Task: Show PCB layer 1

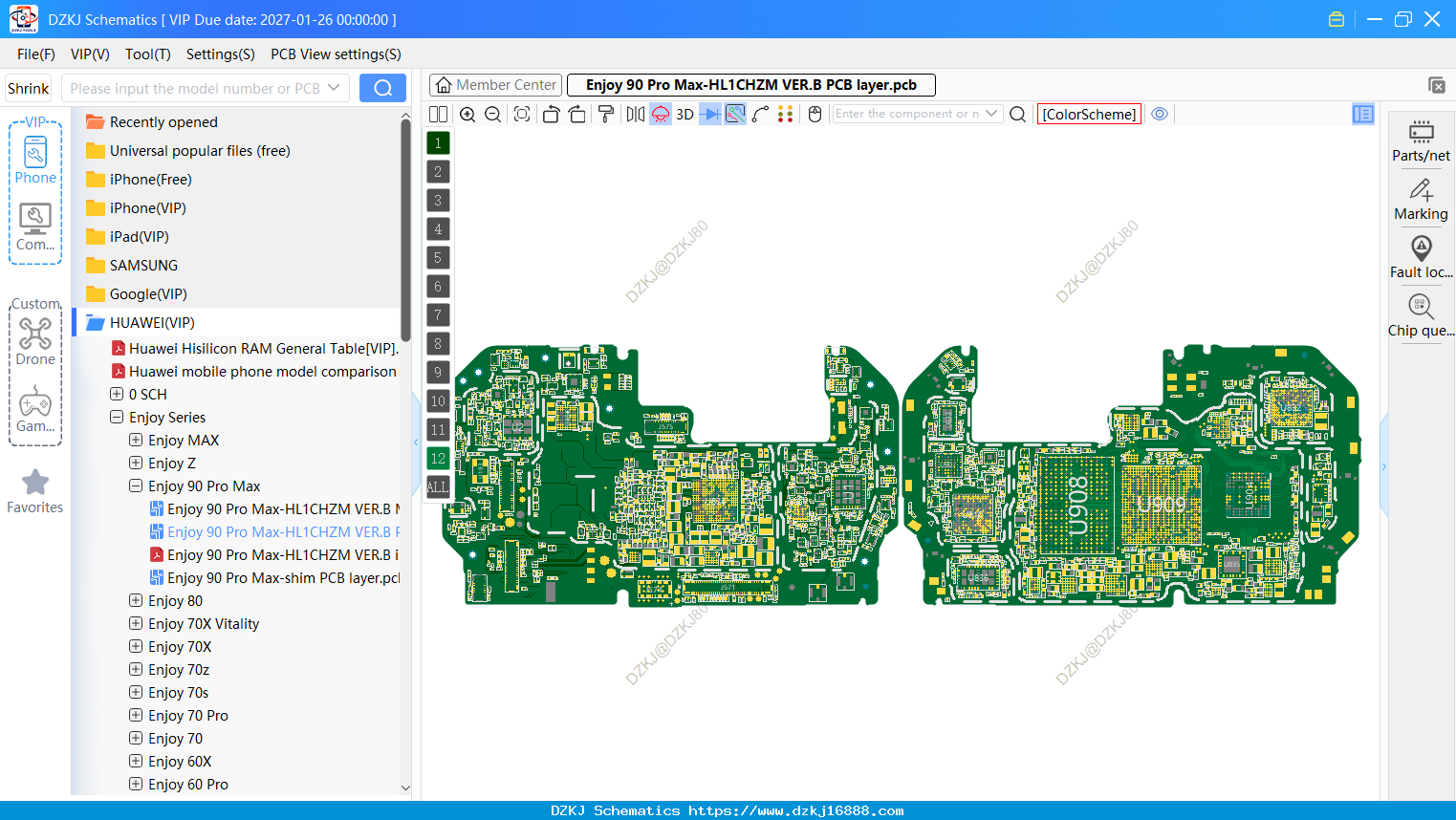Action: (438, 143)
